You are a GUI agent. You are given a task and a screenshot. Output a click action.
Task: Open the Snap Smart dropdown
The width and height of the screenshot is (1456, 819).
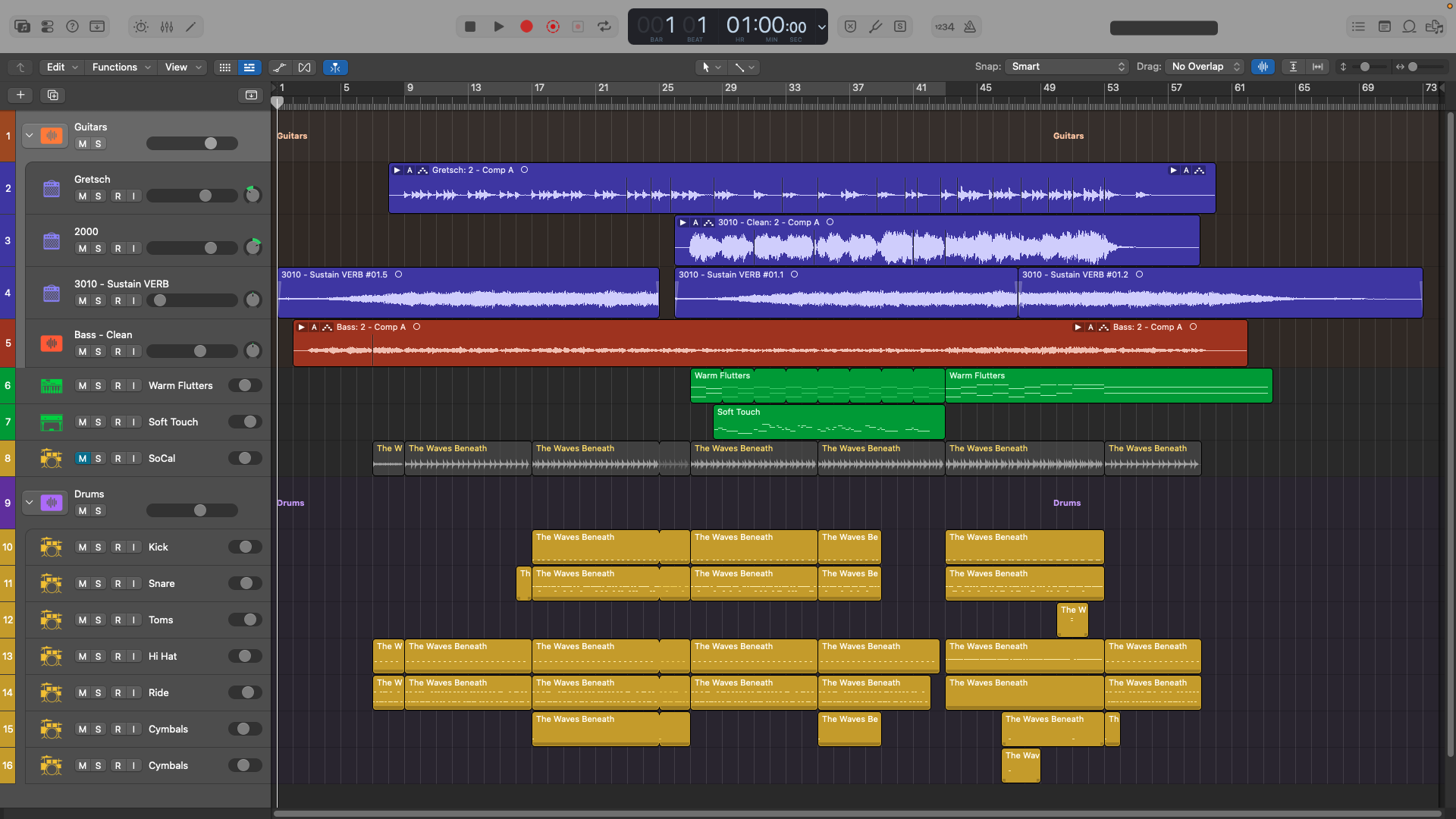(1067, 67)
